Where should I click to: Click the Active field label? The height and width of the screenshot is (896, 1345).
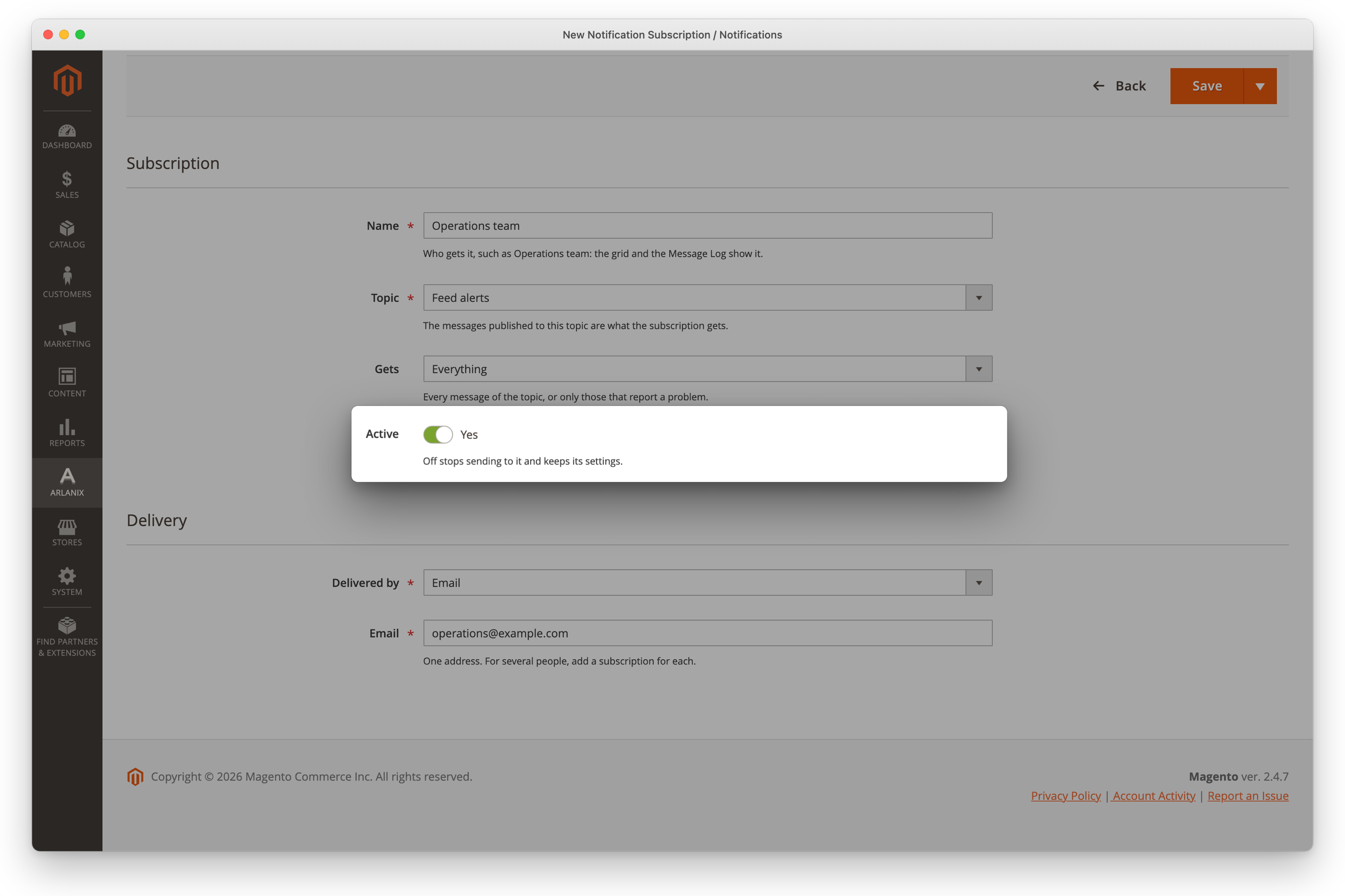click(x=382, y=434)
